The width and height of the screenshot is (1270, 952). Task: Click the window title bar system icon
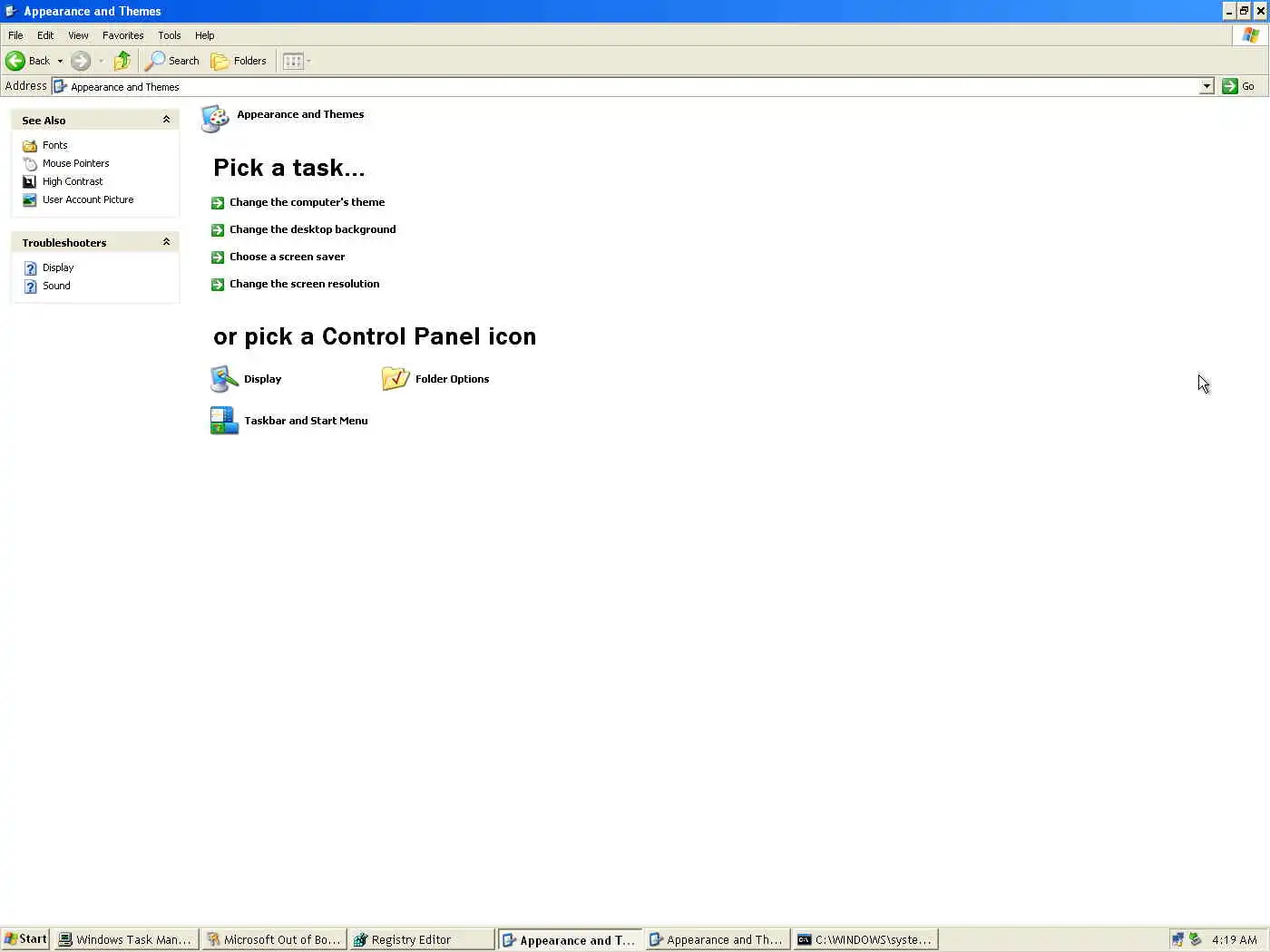point(11,11)
